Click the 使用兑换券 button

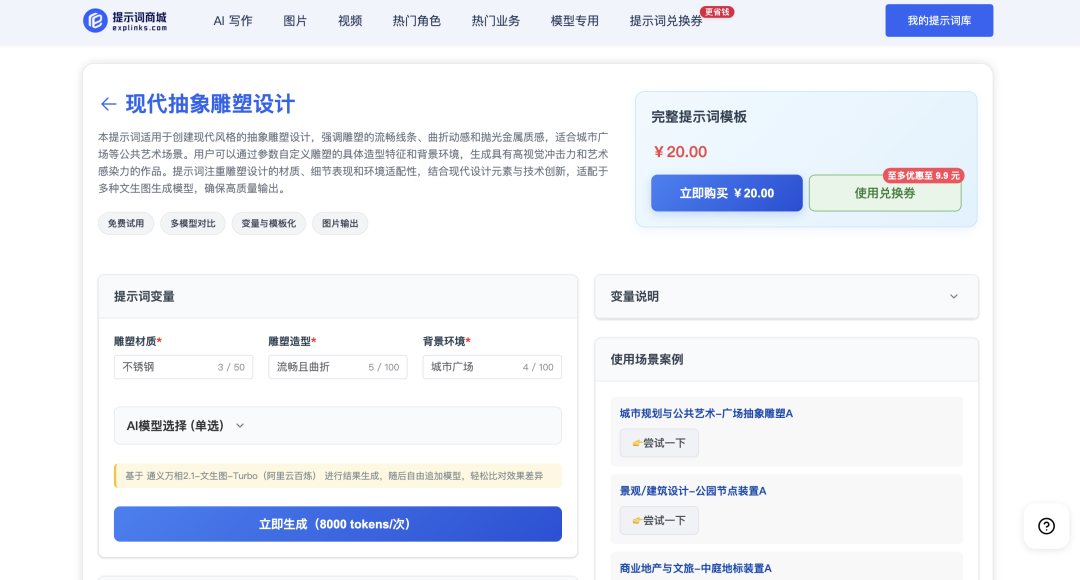pos(885,193)
